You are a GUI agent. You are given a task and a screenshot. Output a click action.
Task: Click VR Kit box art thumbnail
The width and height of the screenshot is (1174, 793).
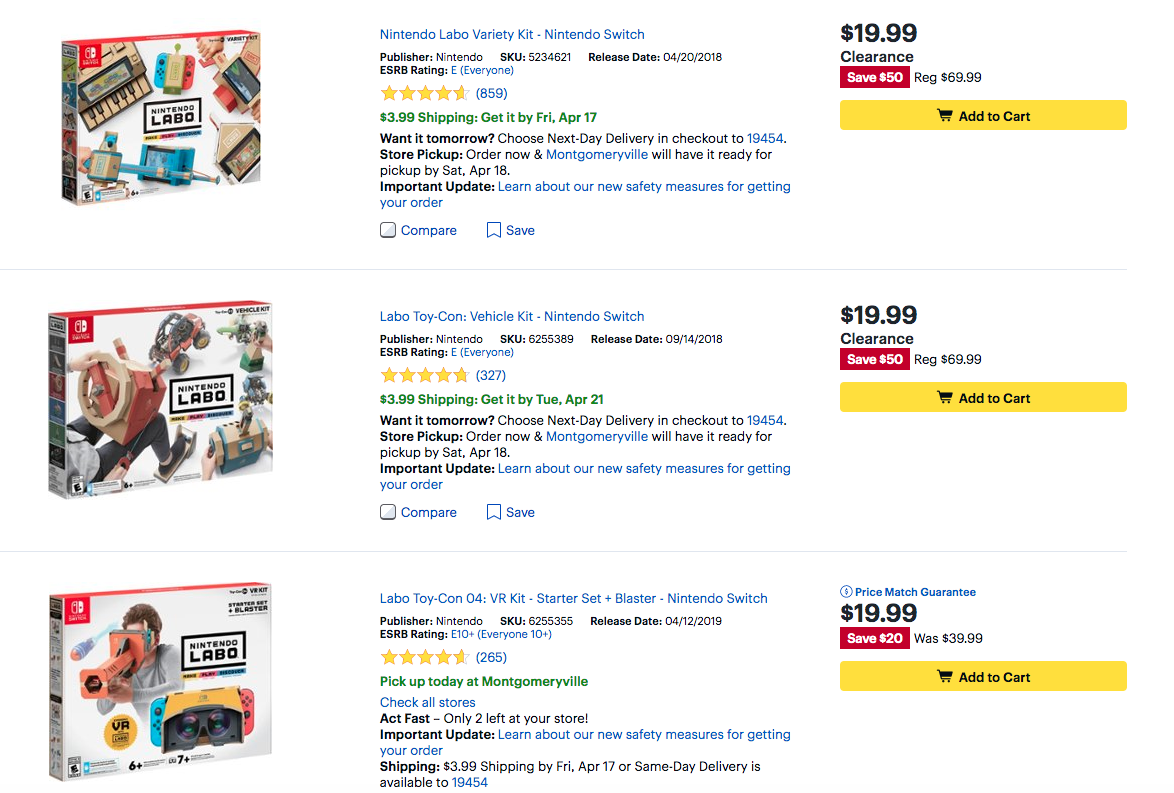(x=162, y=684)
